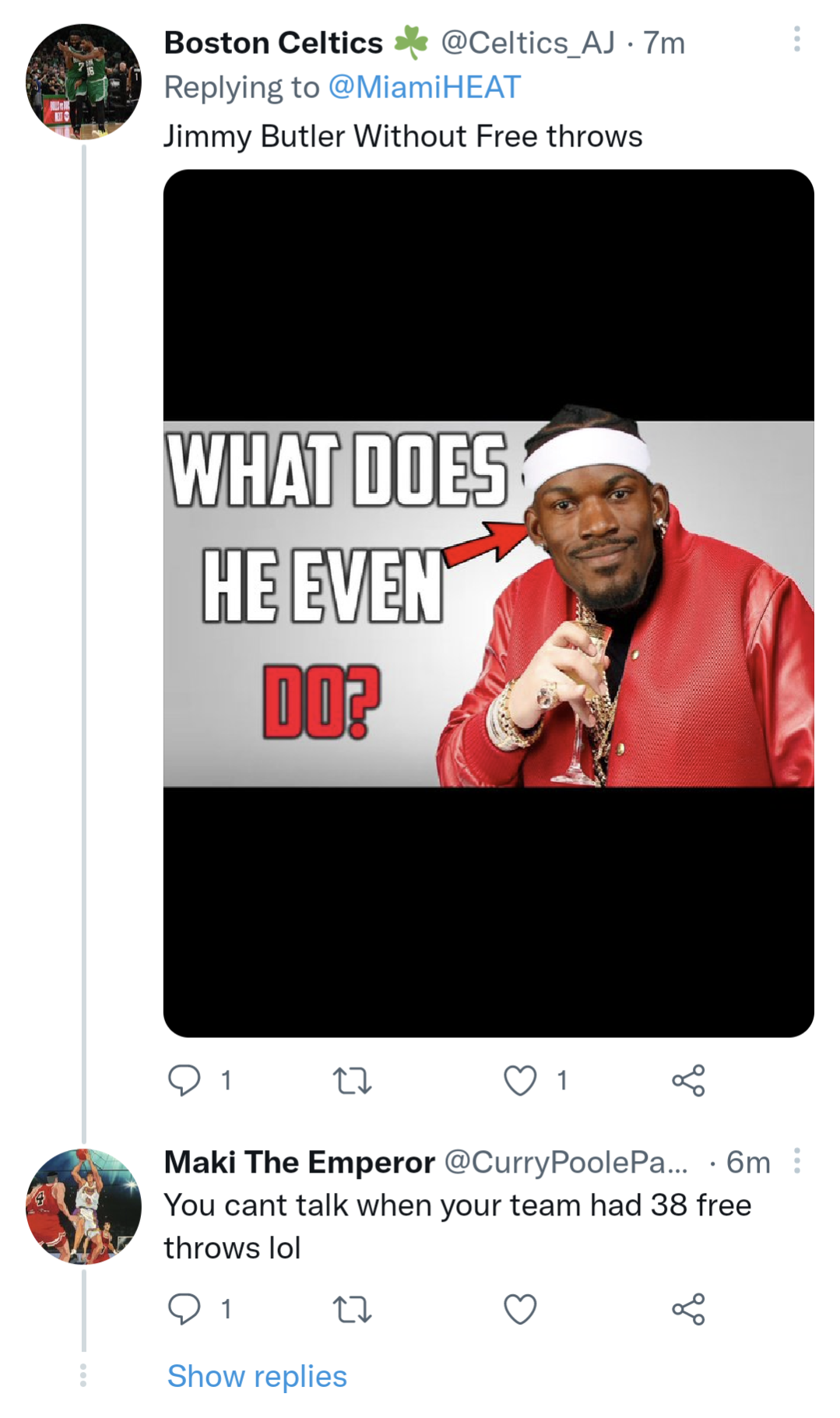Expand the thread with Show replies
Viewport: 840px width, 1418px height.
pyautogui.click(x=257, y=1376)
